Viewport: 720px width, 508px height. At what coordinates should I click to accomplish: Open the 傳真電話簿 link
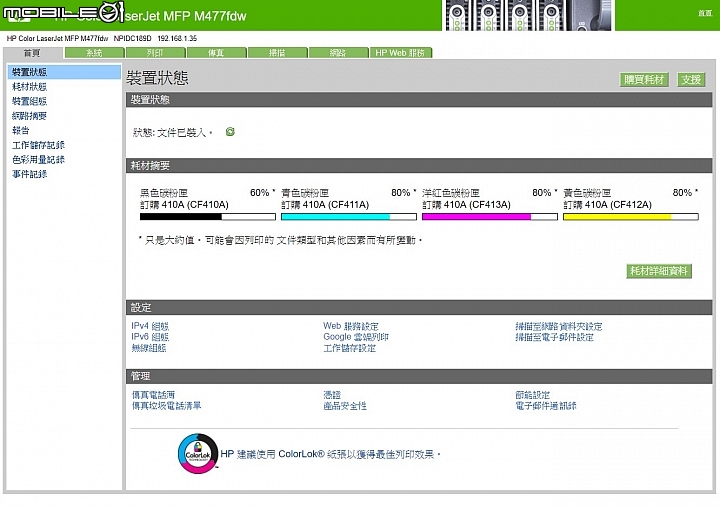click(153, 395)
